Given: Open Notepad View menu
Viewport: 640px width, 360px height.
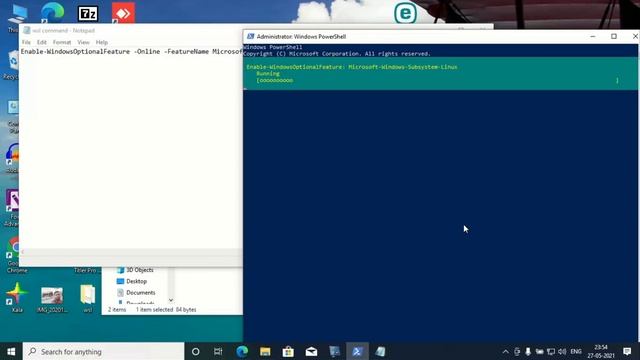Looking at the screenshot, I should (x=83, y=42).
